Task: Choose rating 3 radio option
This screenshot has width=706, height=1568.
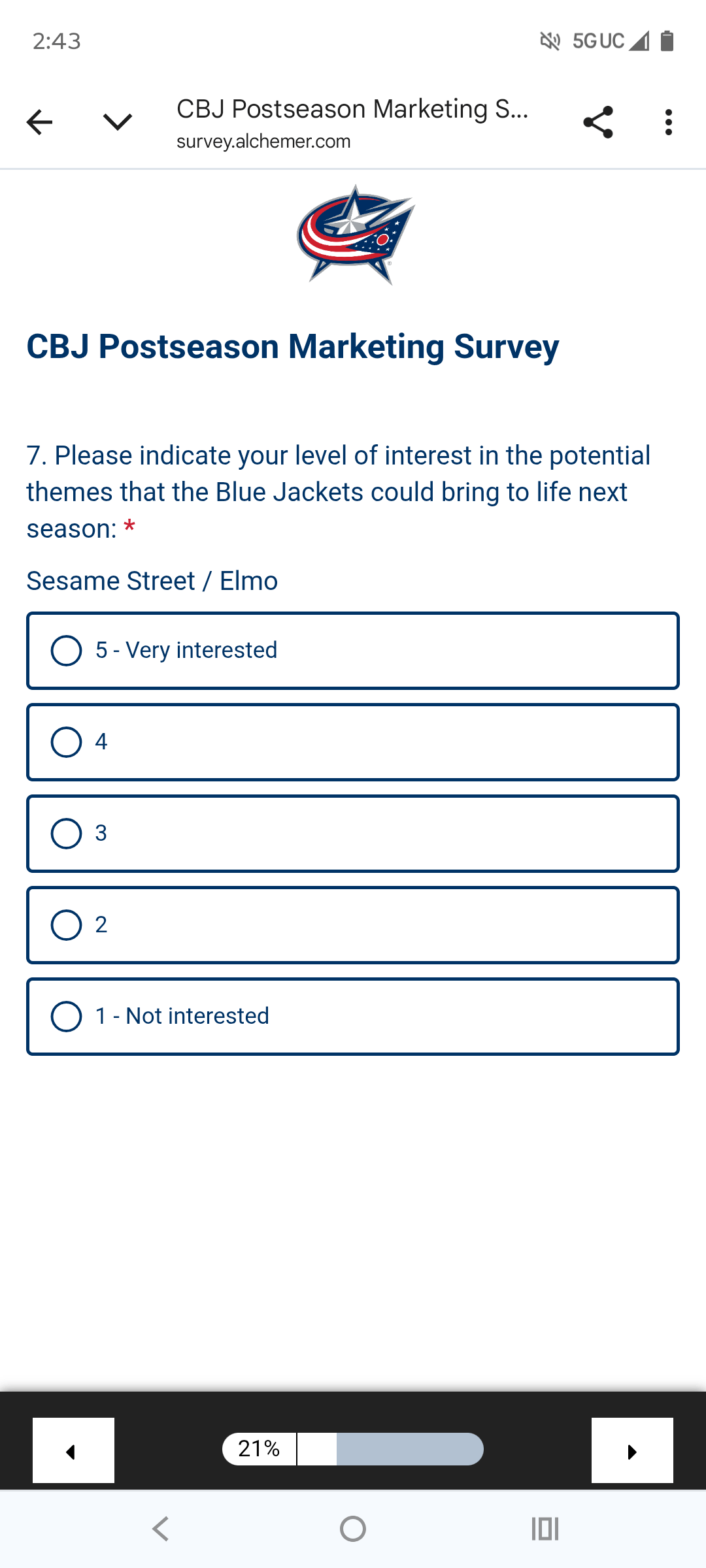Action: pyautogui.click(x=67, y=834)
